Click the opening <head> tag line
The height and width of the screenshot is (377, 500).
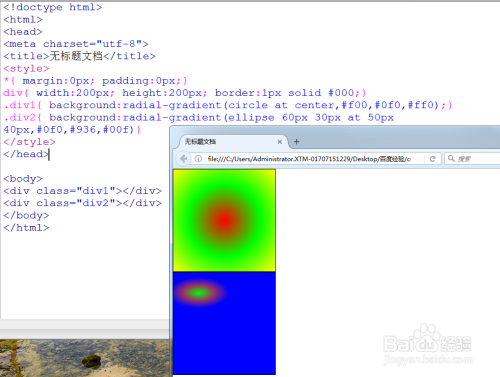23,32
